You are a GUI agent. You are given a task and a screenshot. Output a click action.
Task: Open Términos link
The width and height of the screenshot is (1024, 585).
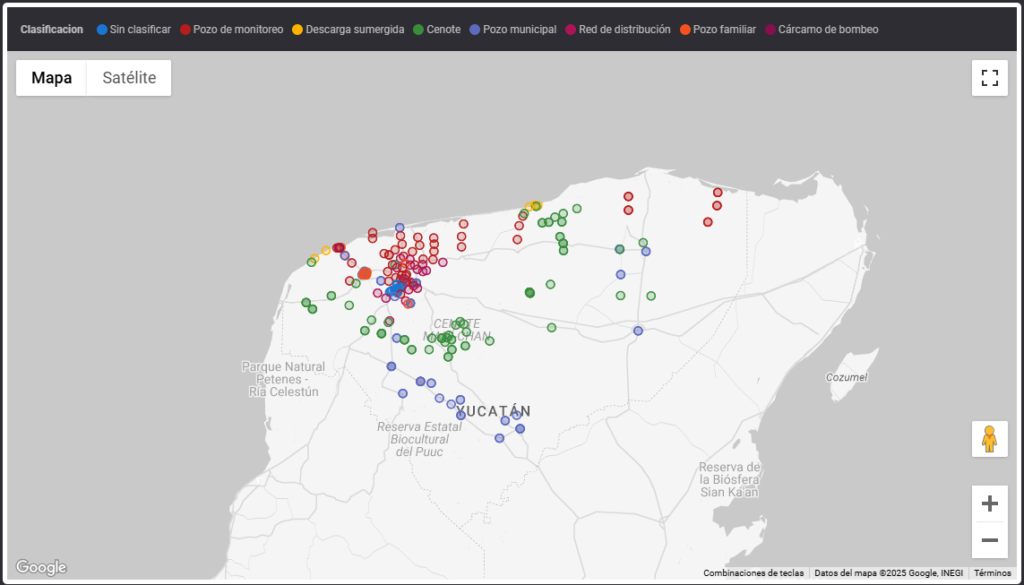tap(992, 573)
